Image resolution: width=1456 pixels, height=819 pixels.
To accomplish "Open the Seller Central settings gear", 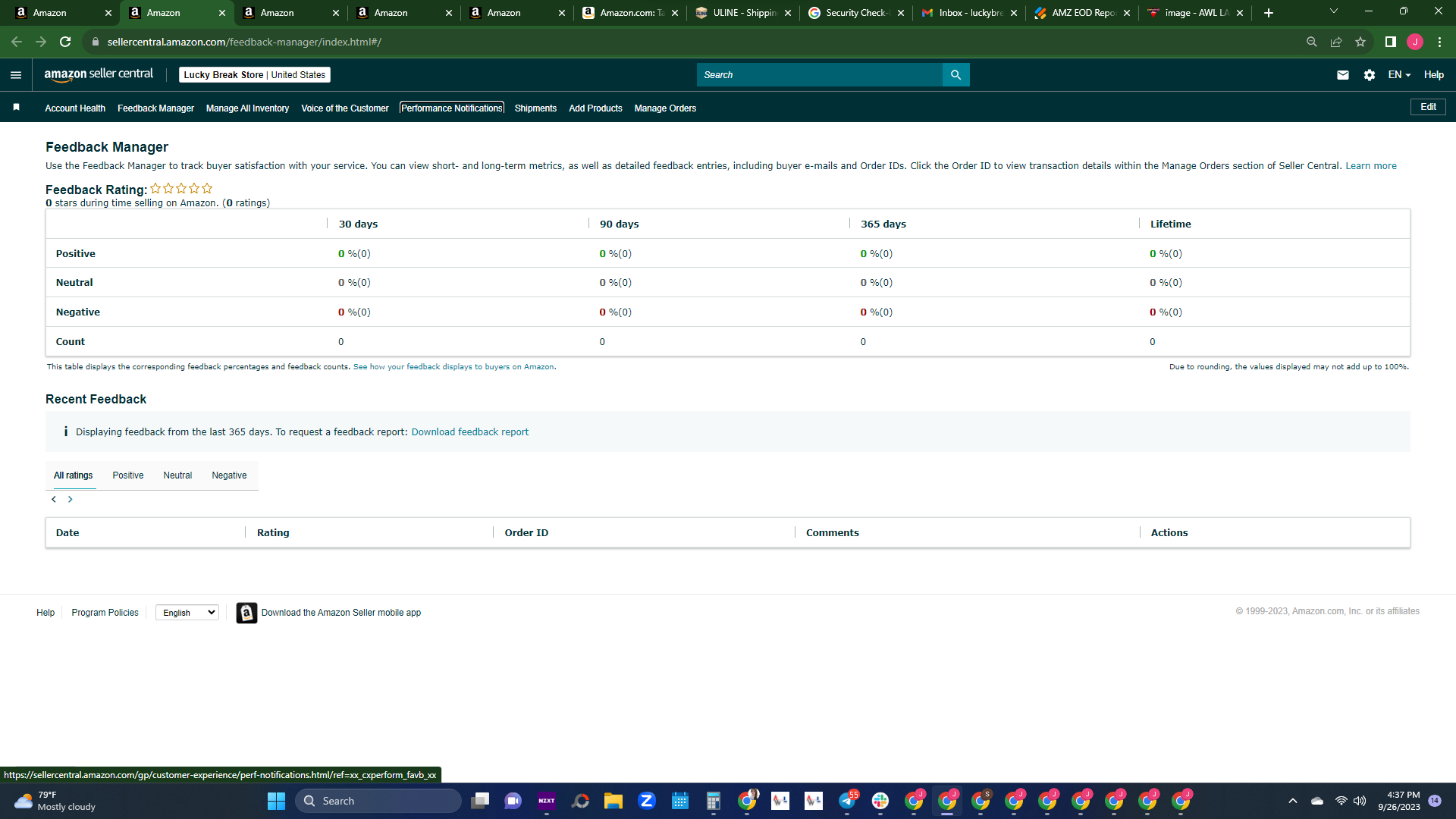I will click(x=1370, y=75).
